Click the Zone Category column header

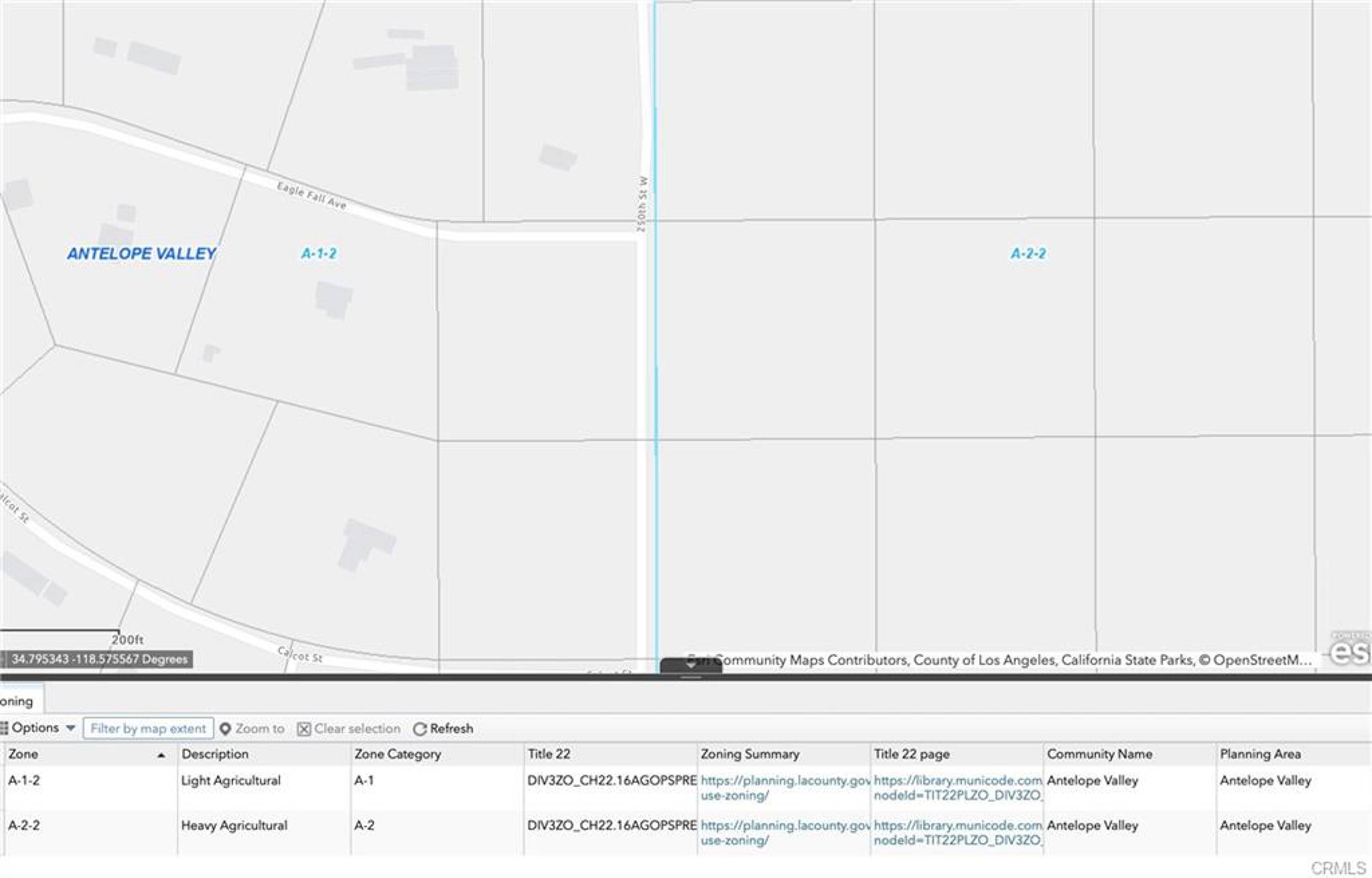click(398, 754)
